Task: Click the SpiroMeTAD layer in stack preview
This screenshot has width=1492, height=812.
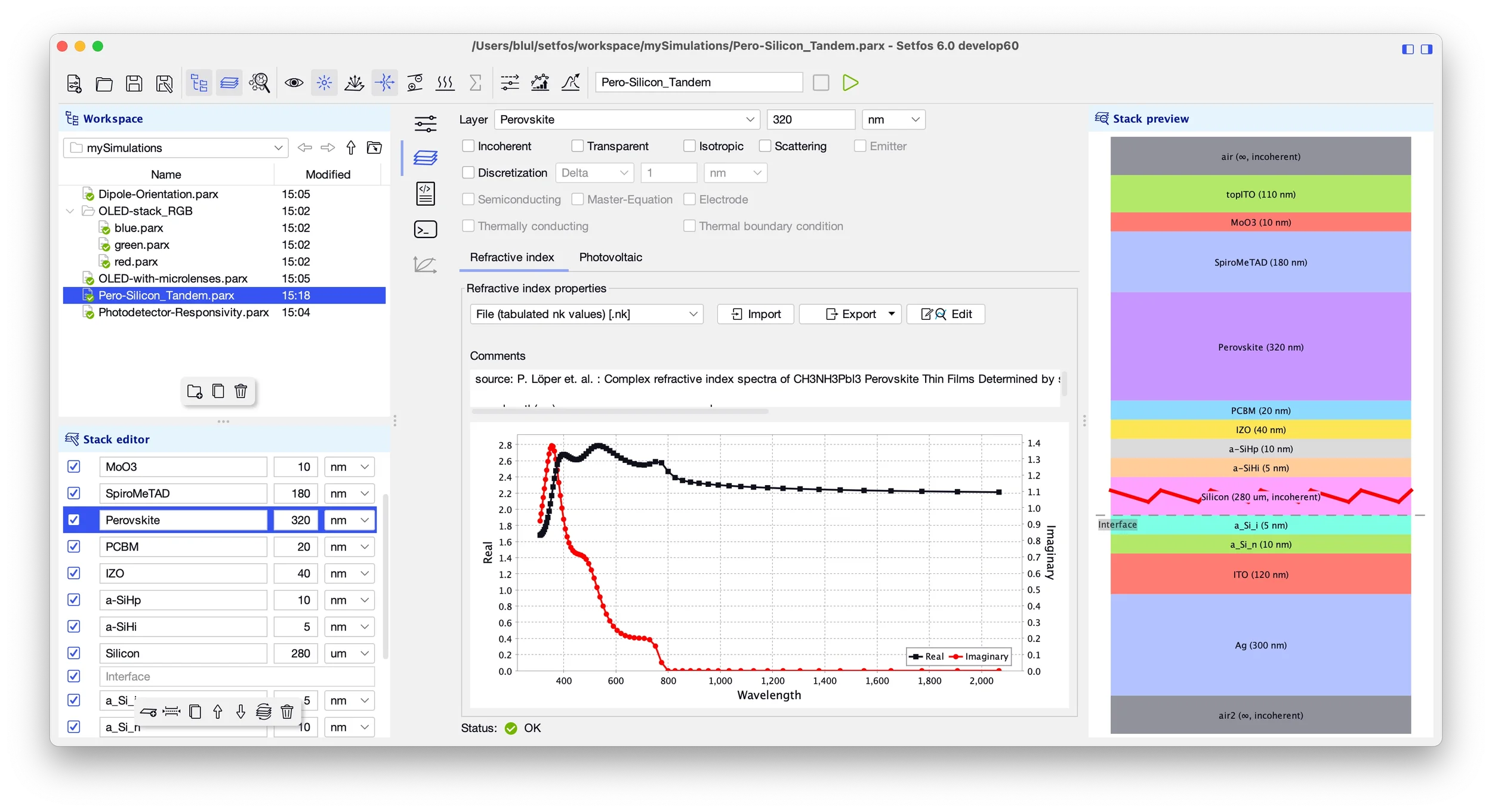Action: pyautogui.click(x=1260, y=263)
